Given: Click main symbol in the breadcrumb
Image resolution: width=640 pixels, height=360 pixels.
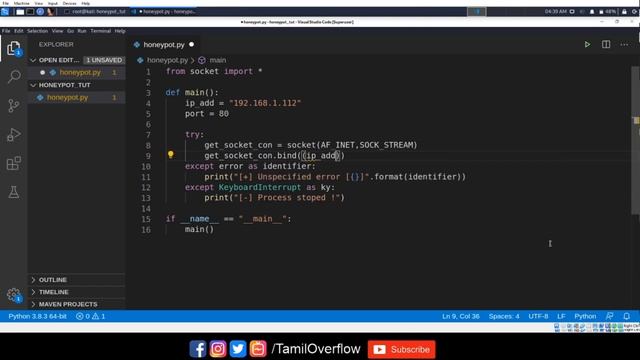Looking at the screenshot, I should pyautogui.click(x=218, y=60).
